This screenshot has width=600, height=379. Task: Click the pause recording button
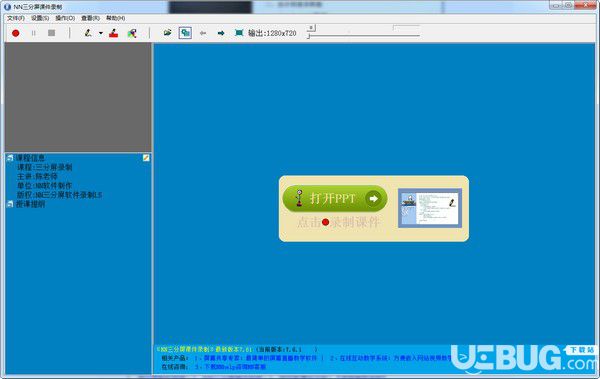point(34,33)
